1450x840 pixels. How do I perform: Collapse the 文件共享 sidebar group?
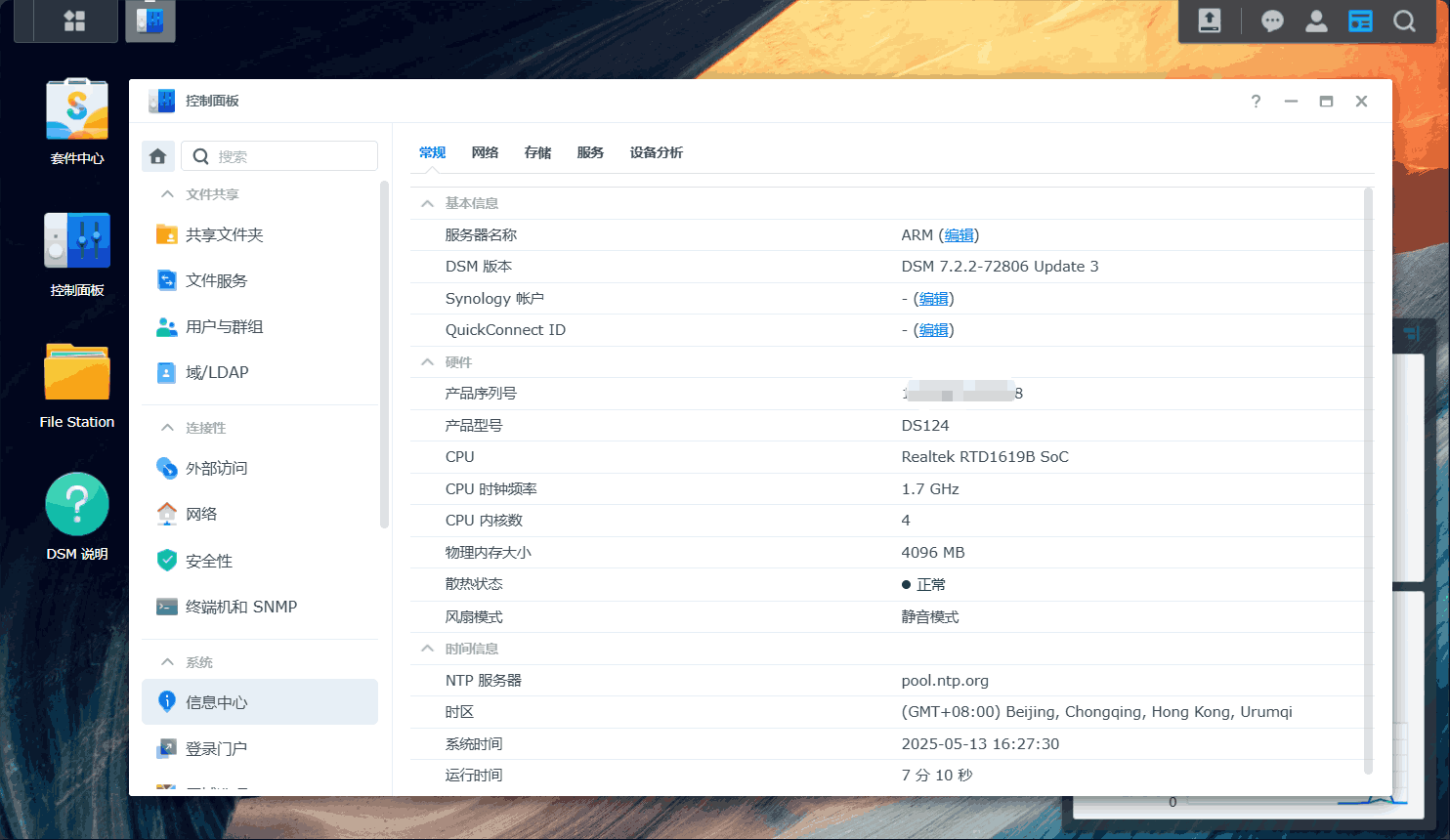pos(168,194)
